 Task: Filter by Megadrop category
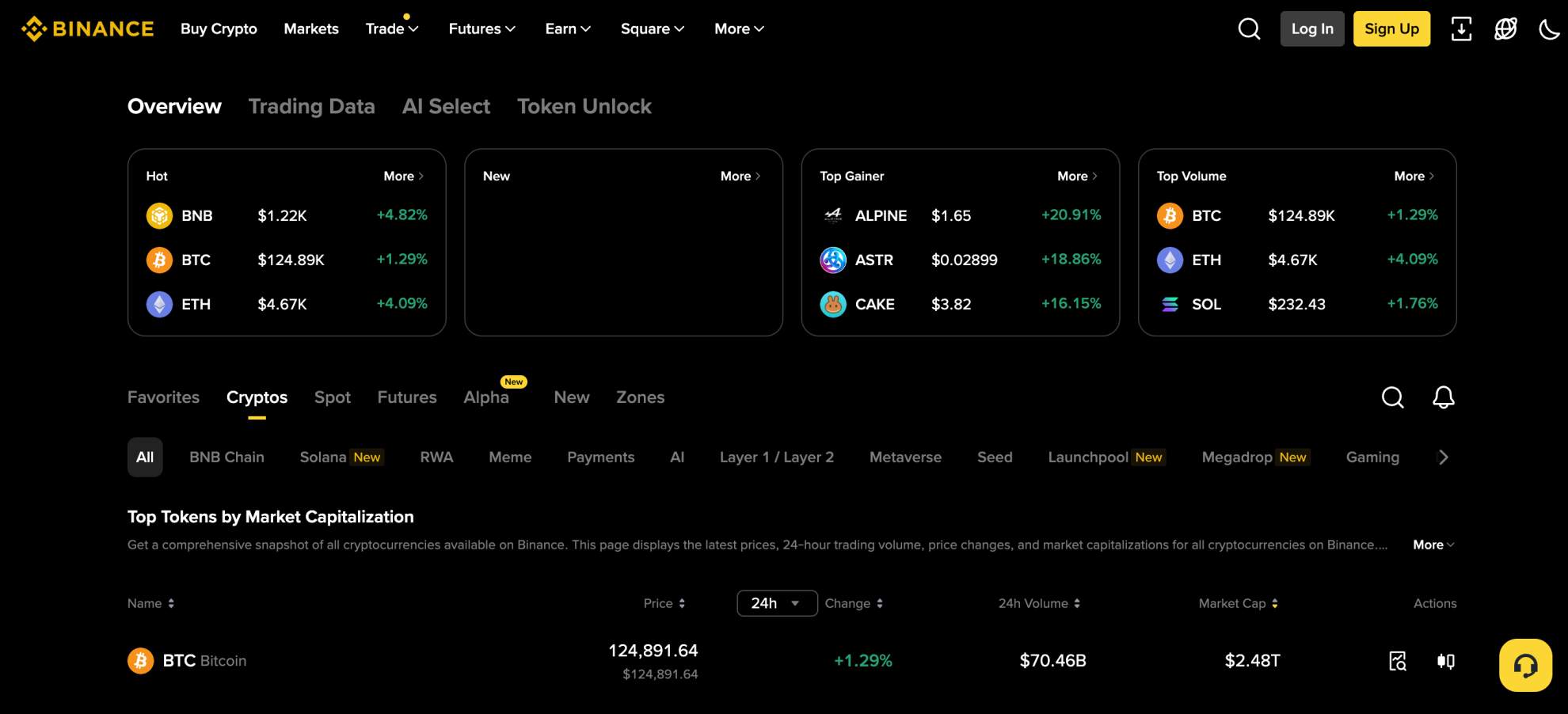1256,458
